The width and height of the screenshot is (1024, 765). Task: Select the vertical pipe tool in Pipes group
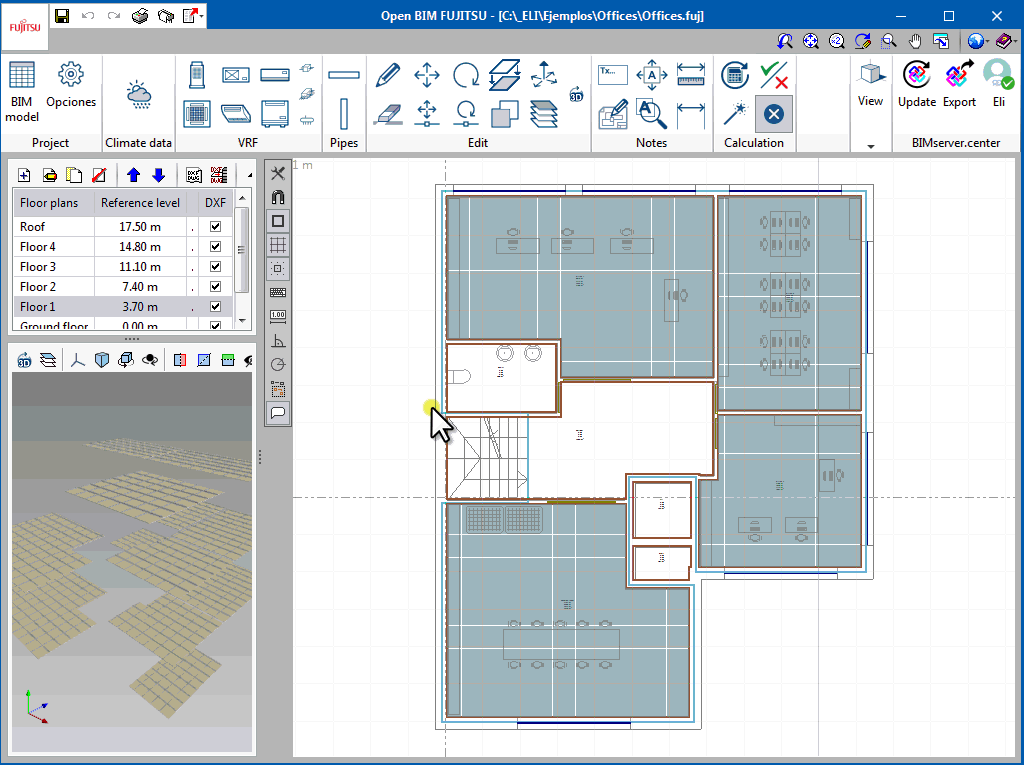coord(344,113)
